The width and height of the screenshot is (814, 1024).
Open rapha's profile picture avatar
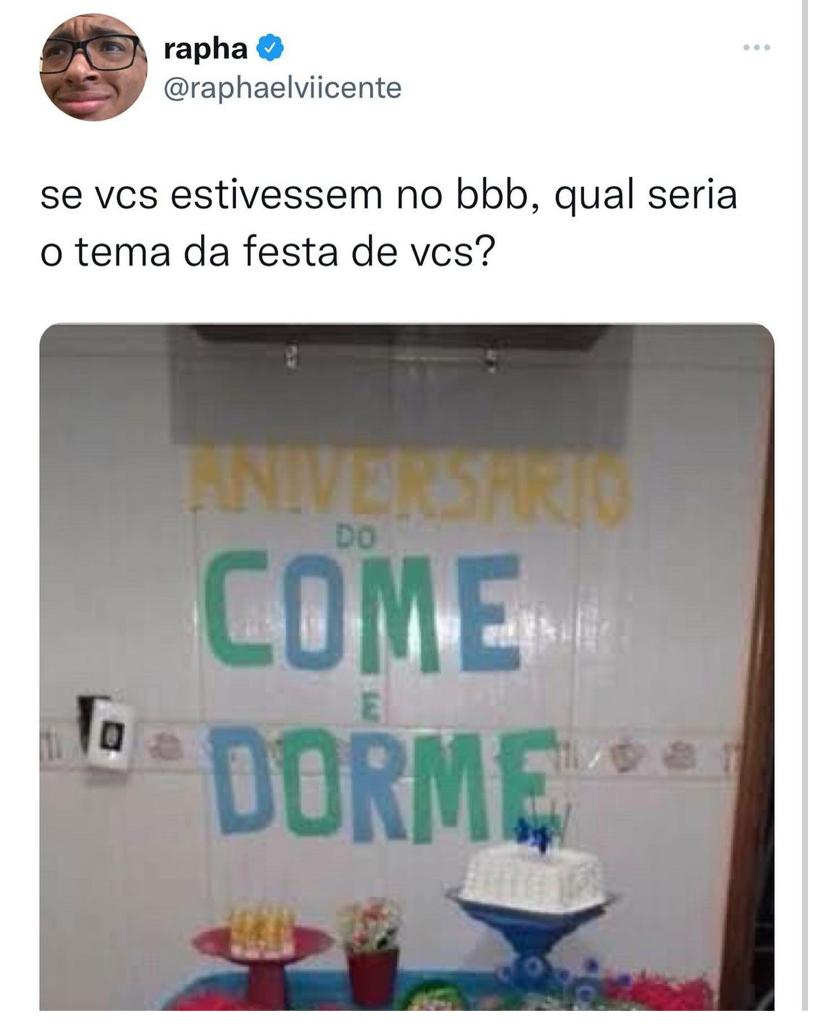click(93, 67)
